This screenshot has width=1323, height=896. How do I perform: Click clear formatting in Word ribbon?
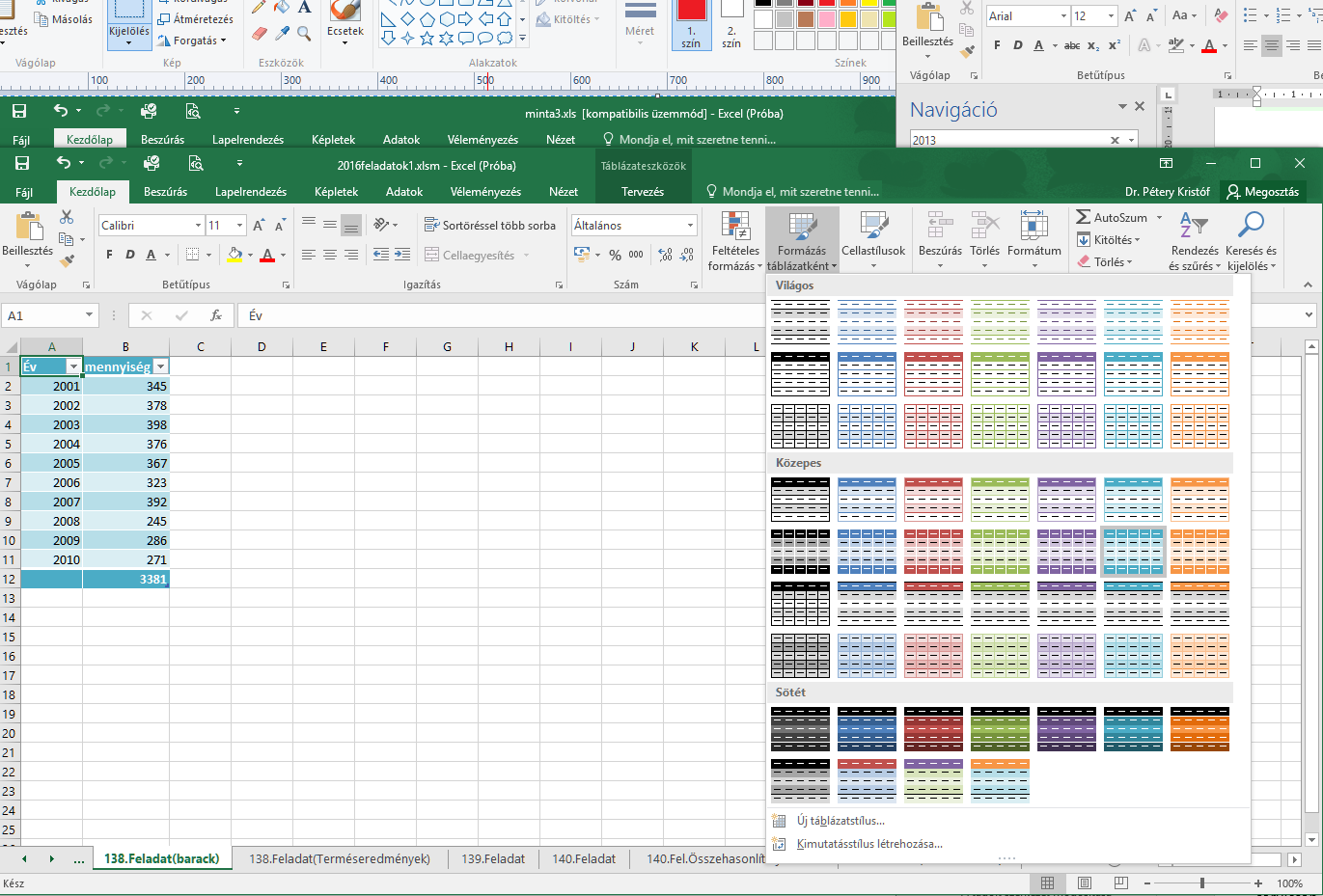tap(1221, 16)
